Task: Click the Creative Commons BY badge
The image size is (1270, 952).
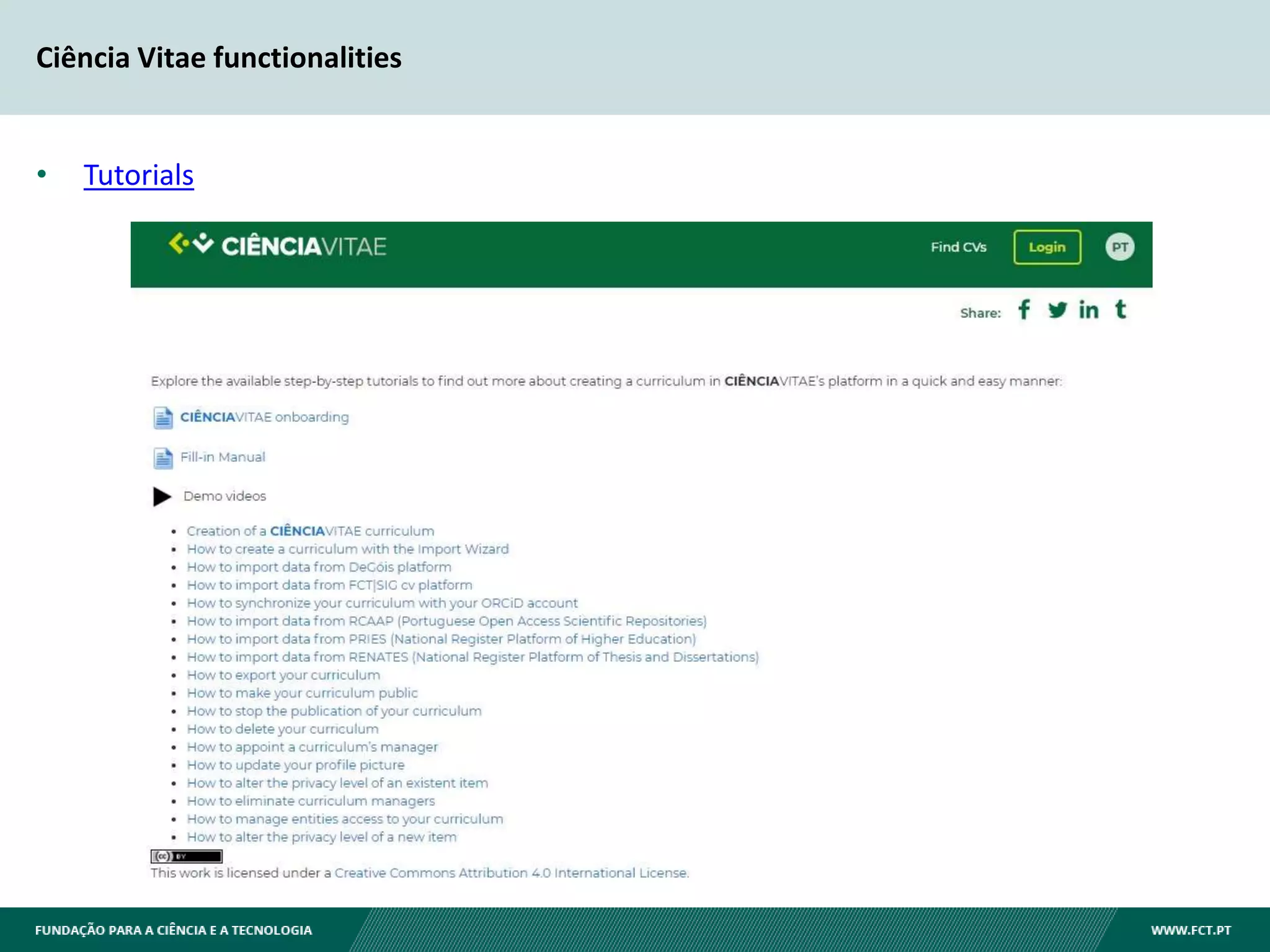Action: pyautogui.click(x=186, y=856)
